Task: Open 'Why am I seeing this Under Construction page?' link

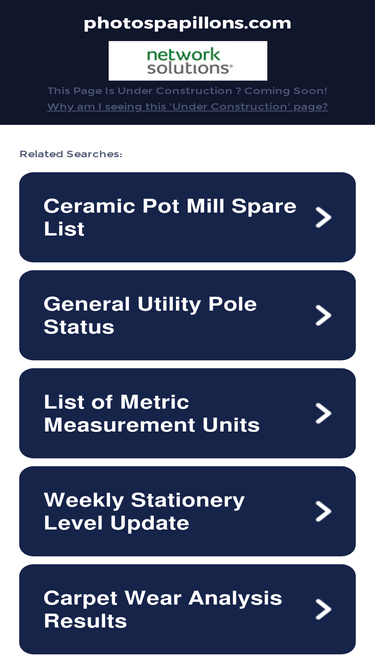Action: pos(188,106)
